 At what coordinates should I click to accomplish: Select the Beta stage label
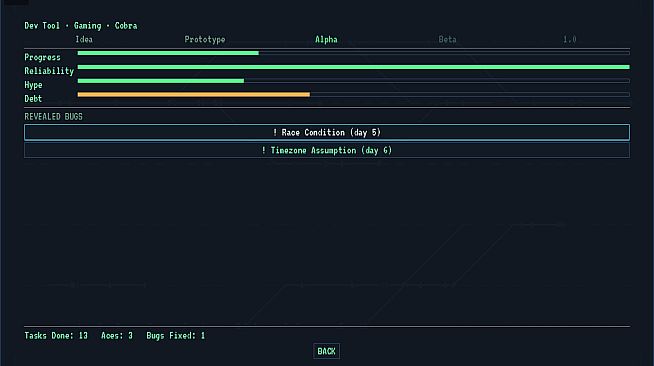pyautogui.click(x=448, y=40)
